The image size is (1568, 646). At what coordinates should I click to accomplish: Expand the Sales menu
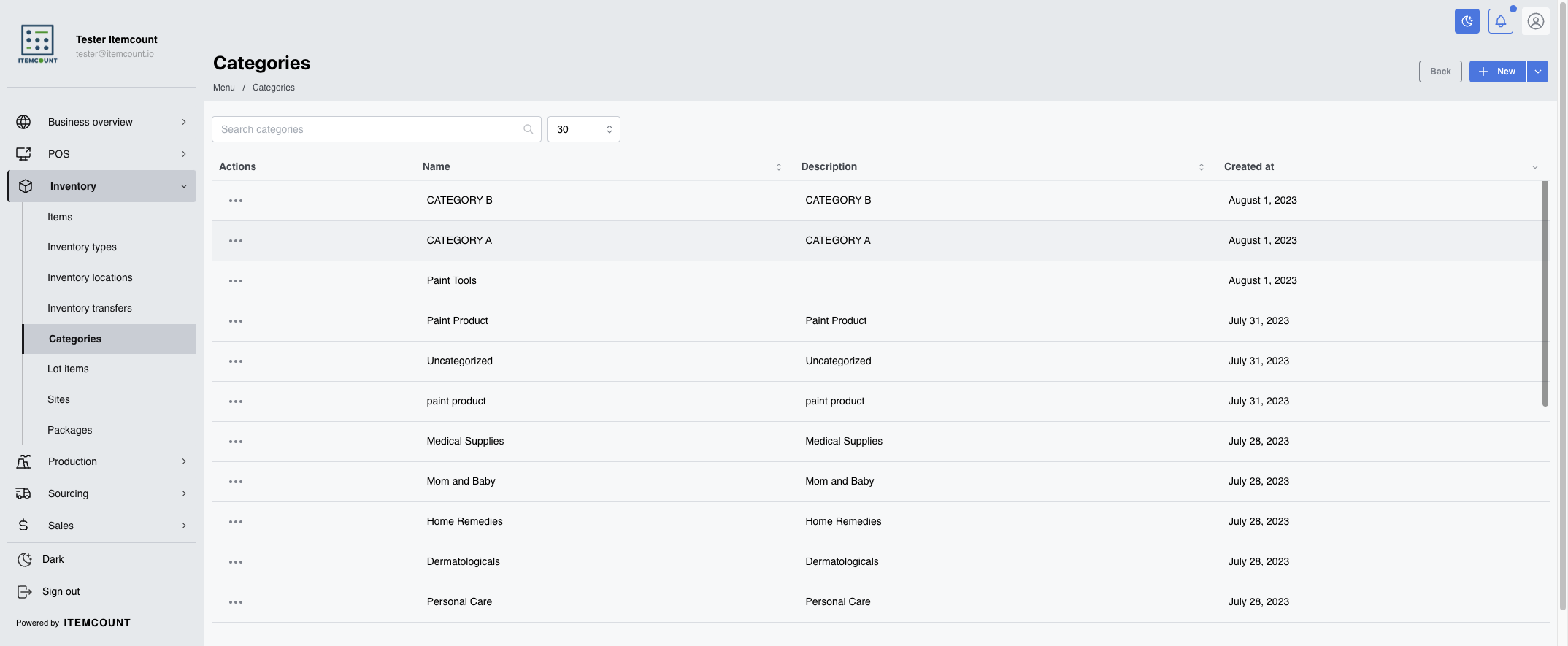[101, 526]
